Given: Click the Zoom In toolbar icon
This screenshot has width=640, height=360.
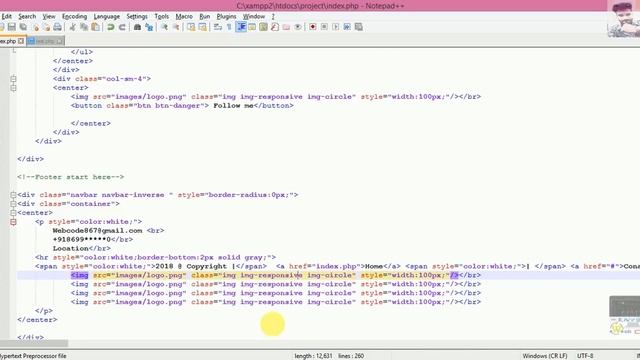Looking at the screenshot, I should (x=164, y=27).
